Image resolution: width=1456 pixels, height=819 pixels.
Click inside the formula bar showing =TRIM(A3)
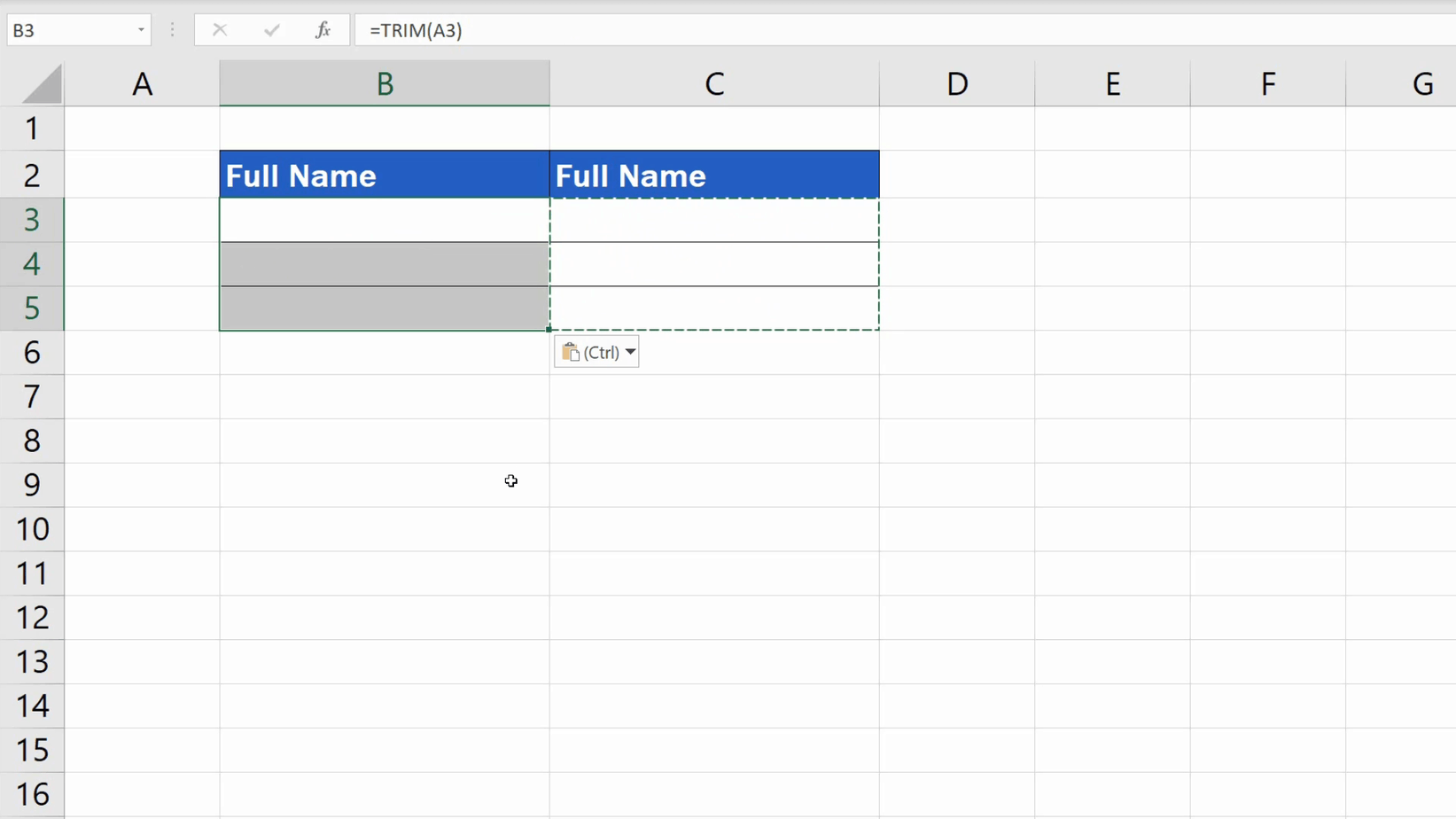pos(620,29)
